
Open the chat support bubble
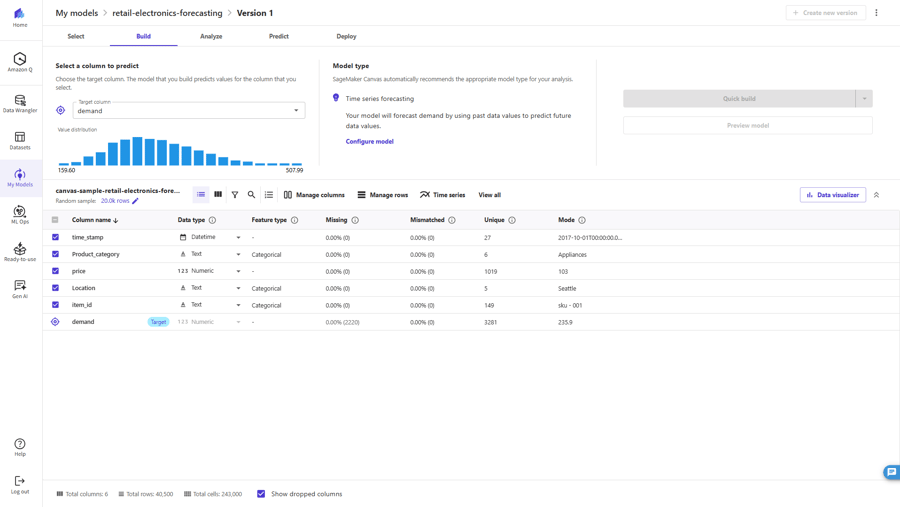click(891, 472)
